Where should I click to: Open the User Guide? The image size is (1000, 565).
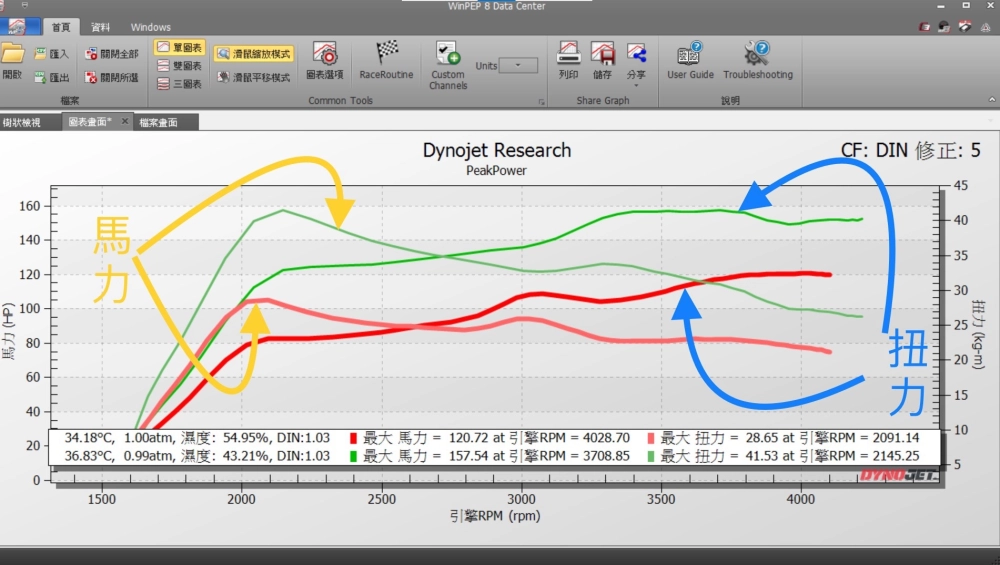[x=690, y=58]
